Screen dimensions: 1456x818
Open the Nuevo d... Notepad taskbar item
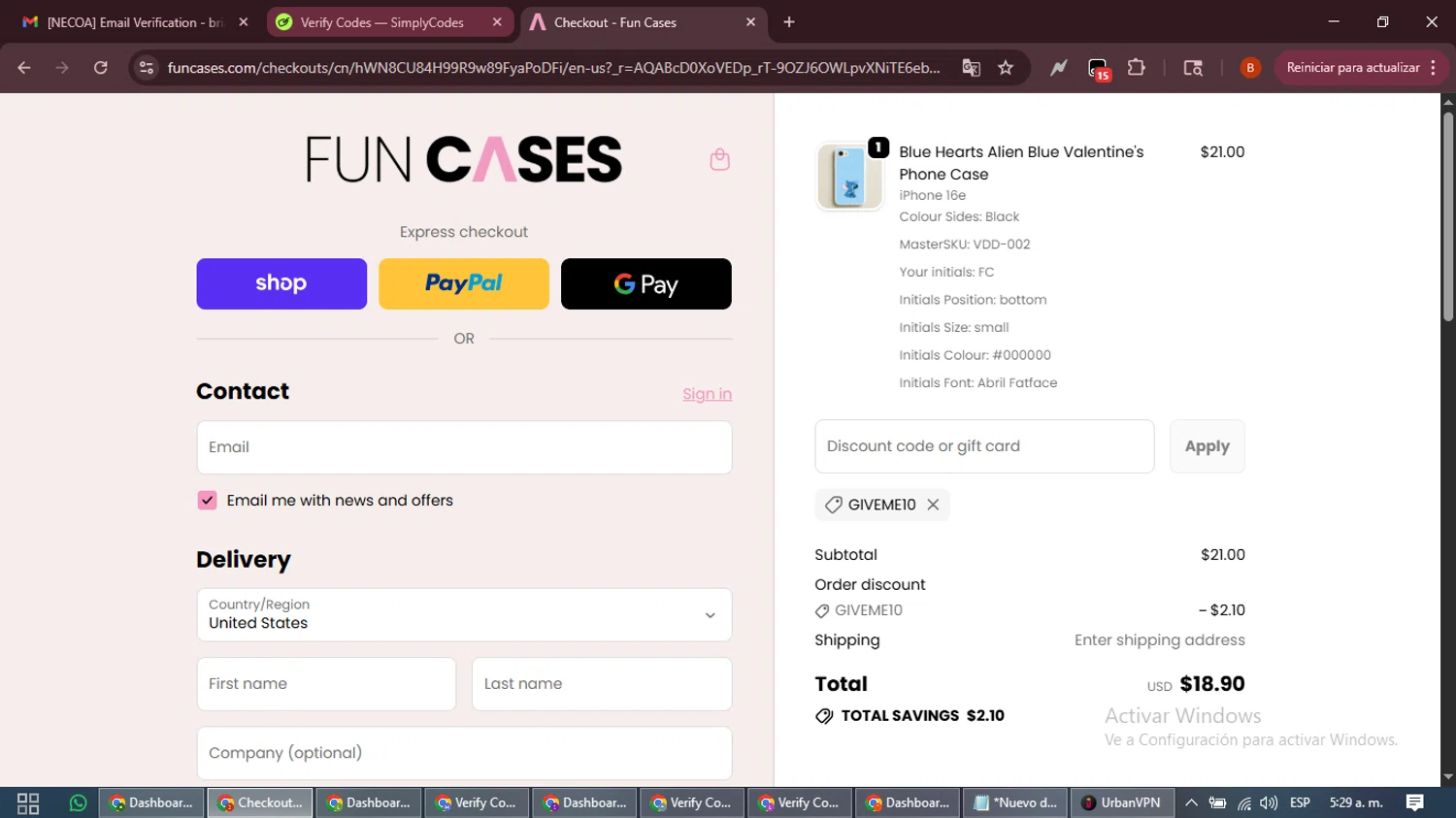coord(1015,802)
